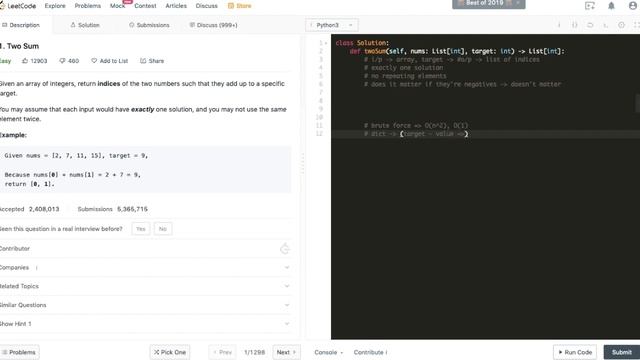Click the Companies lock icon
Screen dimensions: 640x360
[x=36, y=268]
